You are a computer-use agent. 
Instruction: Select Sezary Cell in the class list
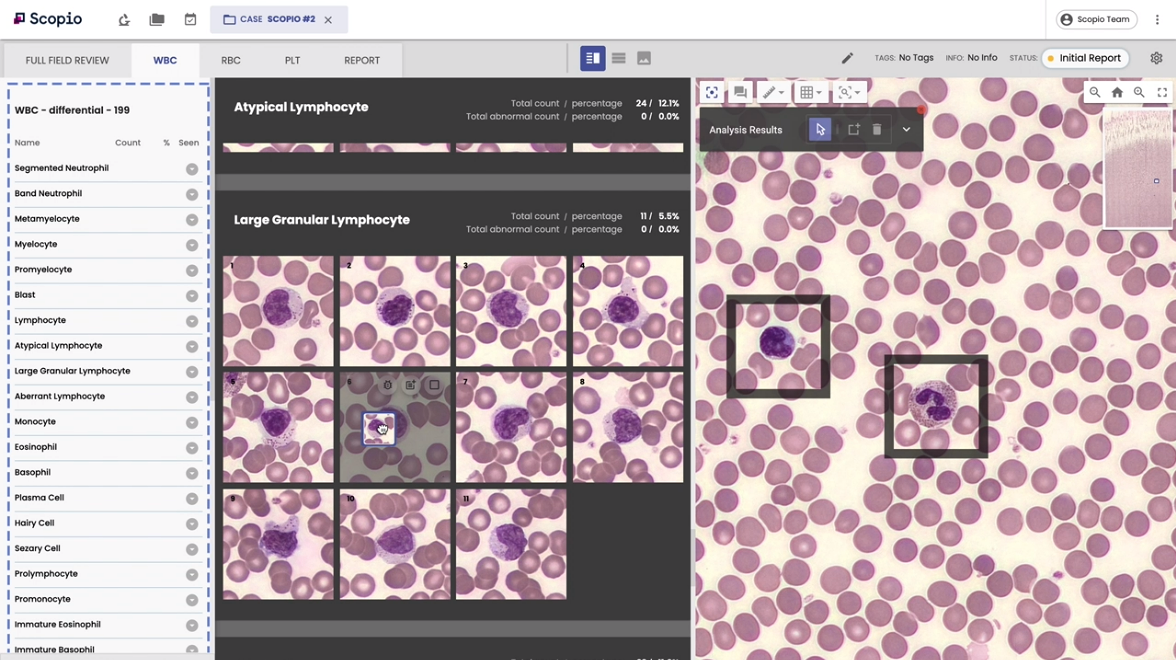click(x=38, y=548)
